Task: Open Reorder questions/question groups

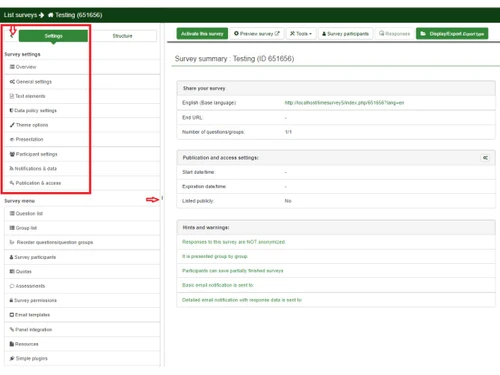Action: coord(82,242)
